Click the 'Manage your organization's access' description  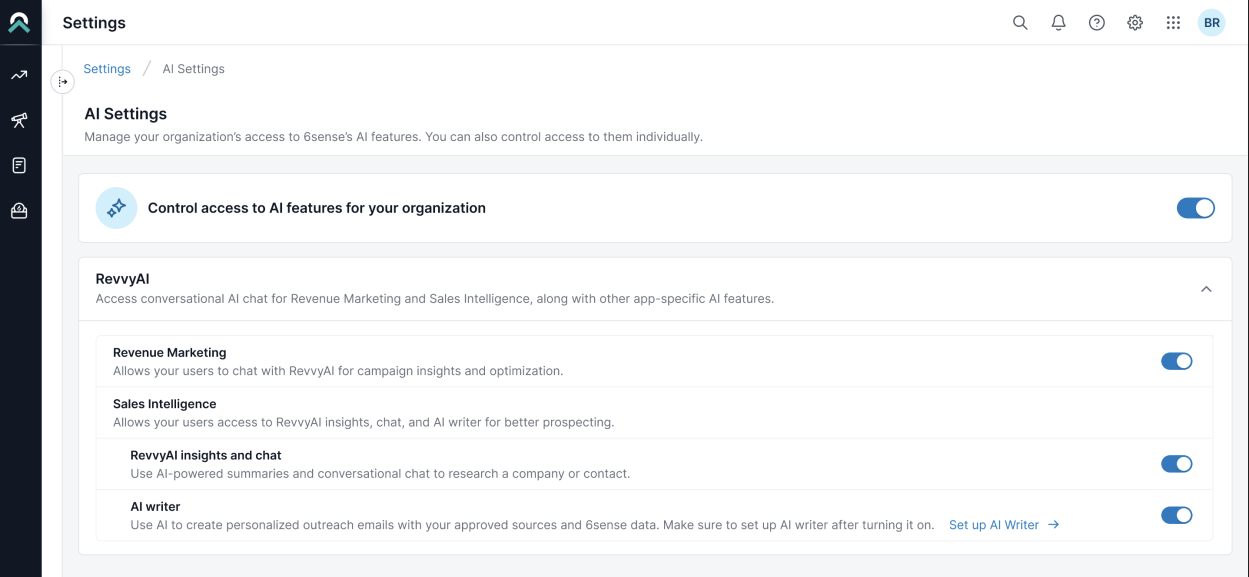(393, 137)
